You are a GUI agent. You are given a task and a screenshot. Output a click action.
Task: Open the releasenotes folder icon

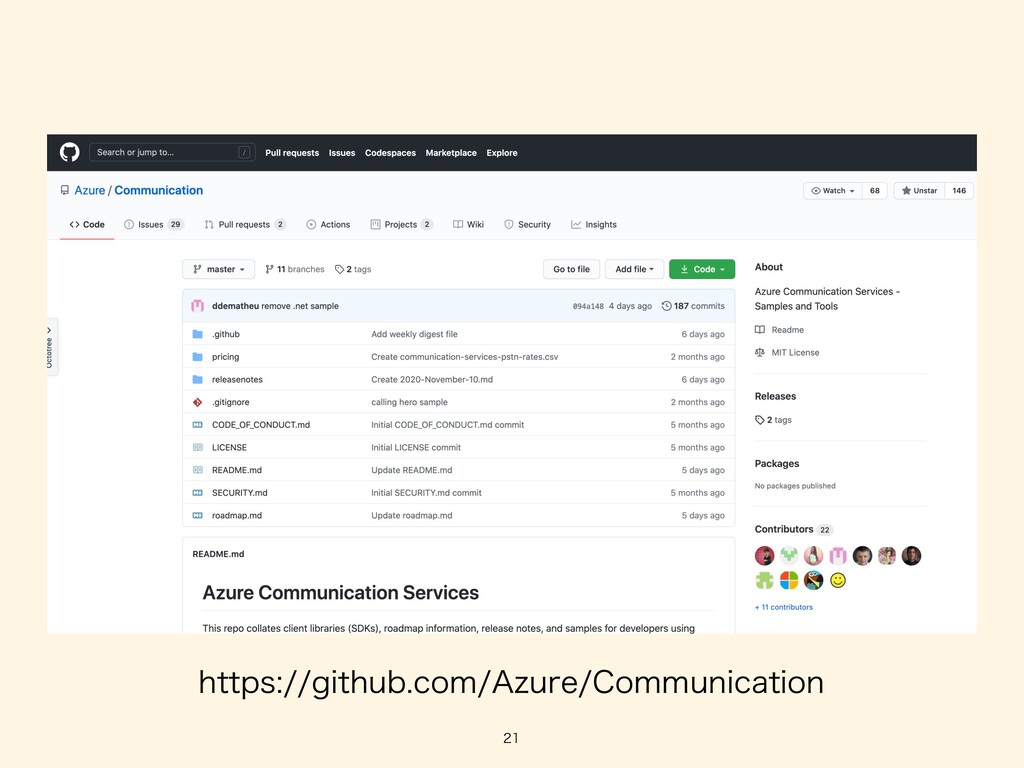tap(197, 379)
